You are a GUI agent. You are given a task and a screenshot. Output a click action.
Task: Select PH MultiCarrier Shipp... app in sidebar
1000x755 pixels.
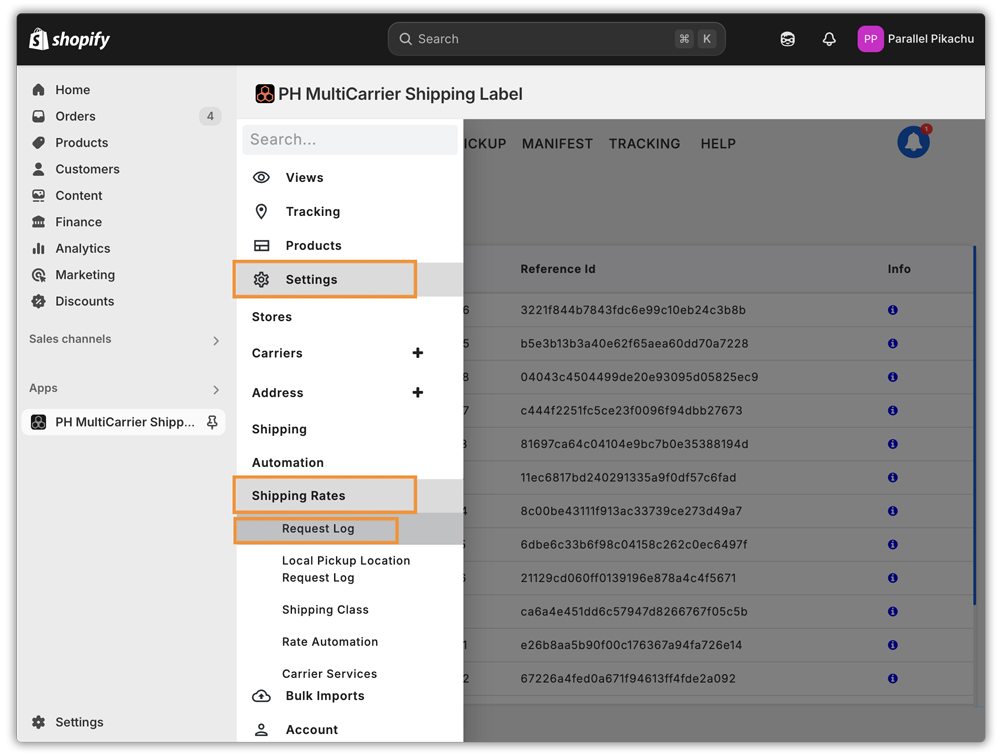(x=124, y=422)
